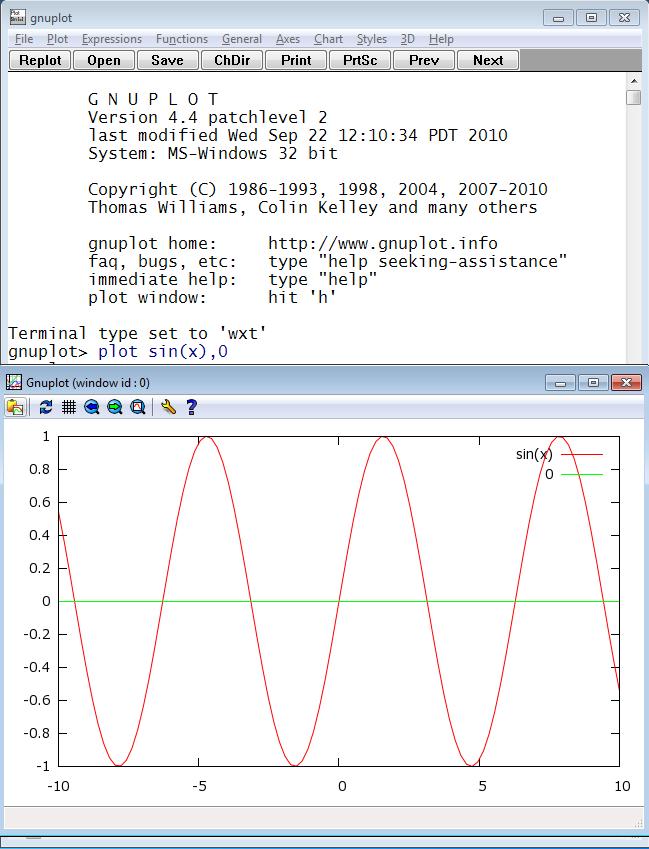This screenshot has width=649, height=849.
Task: Click the autoscale zoom icon
Action: point(138,407)
